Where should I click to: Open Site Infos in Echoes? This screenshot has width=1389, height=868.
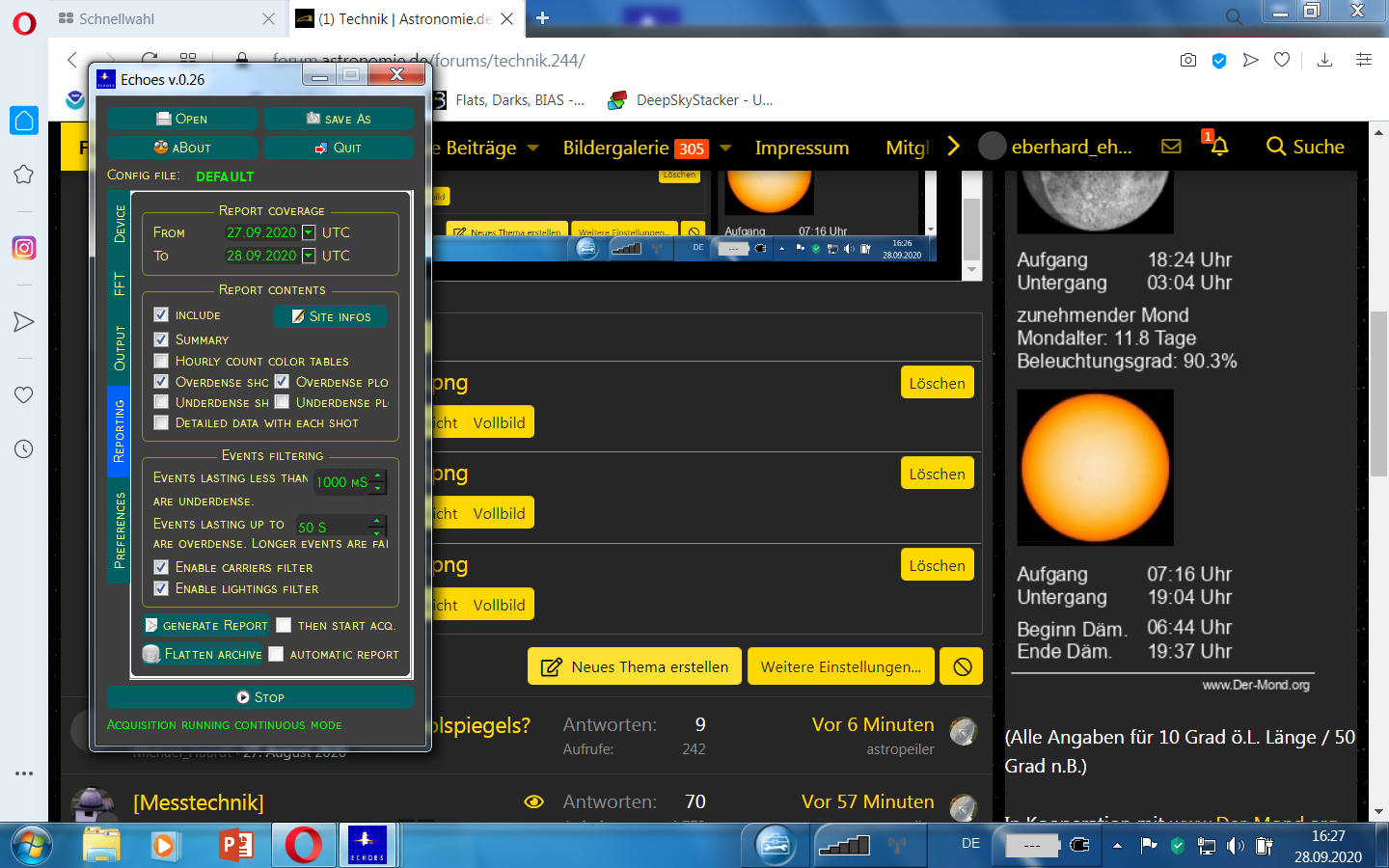331,316
